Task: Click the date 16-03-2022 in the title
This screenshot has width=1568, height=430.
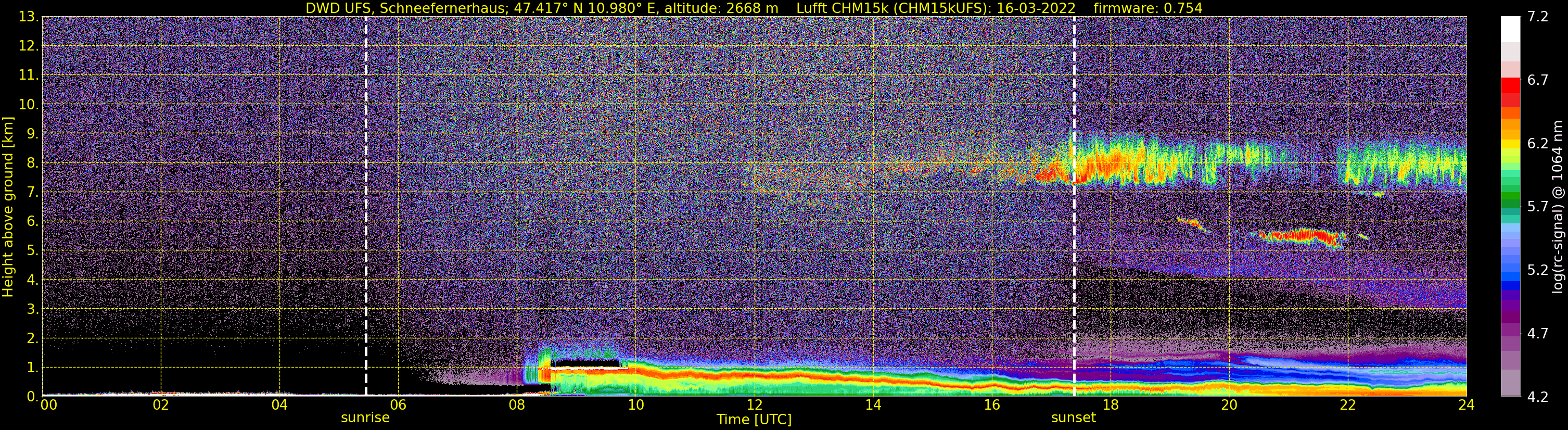Action: [1036, 8]
